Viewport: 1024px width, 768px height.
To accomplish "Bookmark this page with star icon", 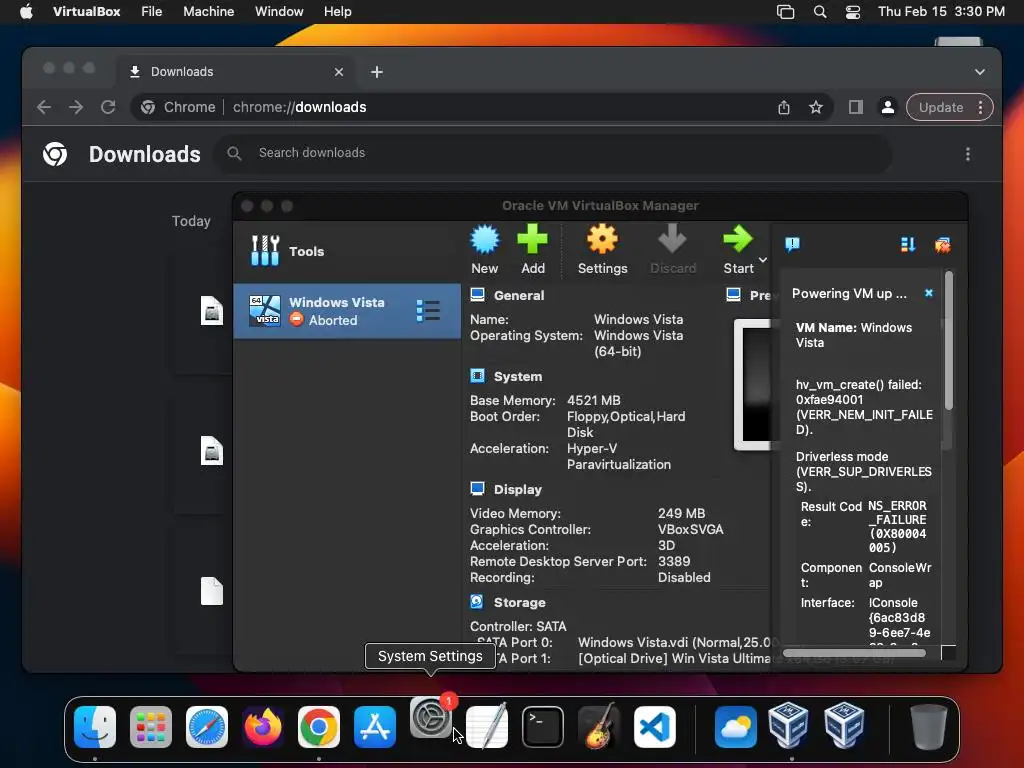I will (816, 107).
